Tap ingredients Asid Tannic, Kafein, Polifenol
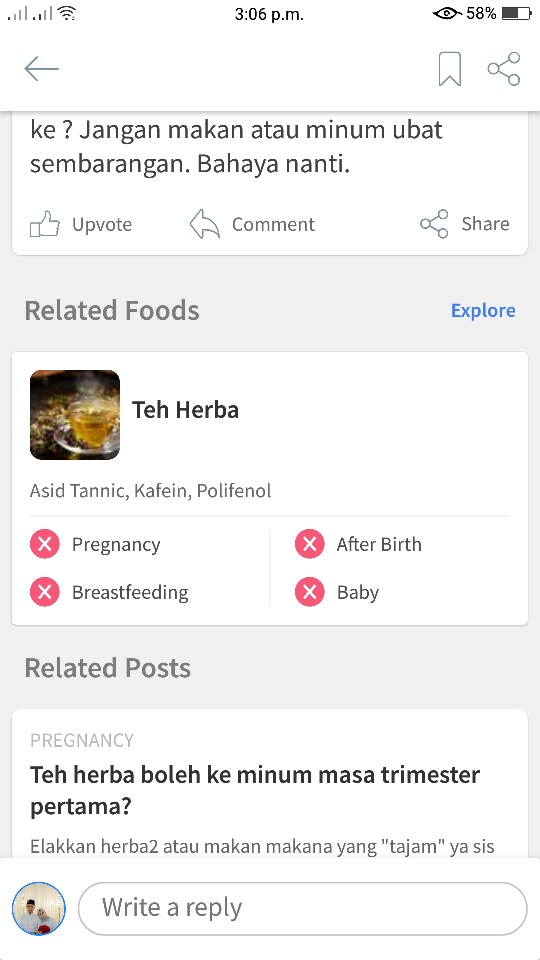This screenshot has height=960, width=540. [151, 490]
